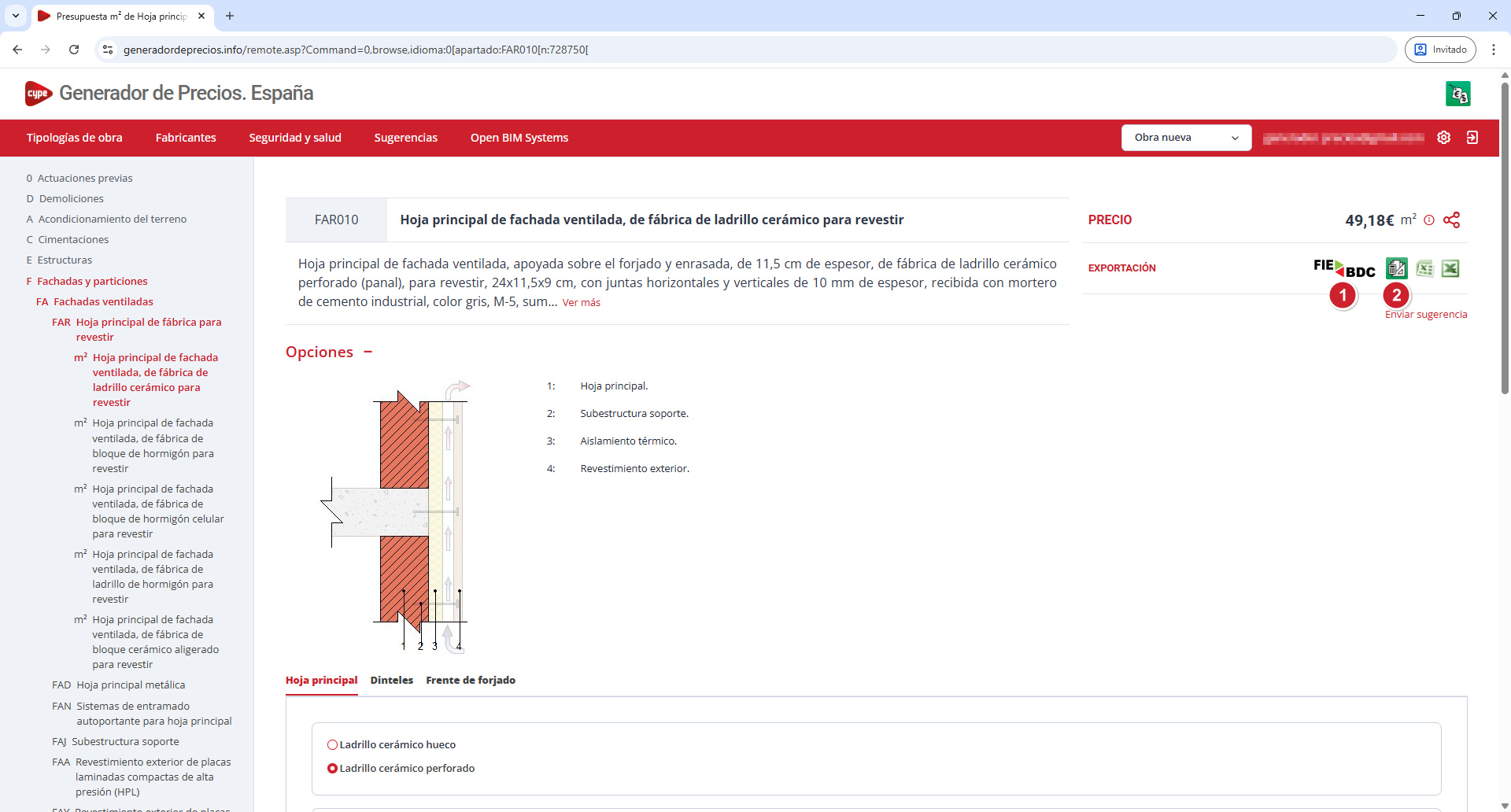Screen dimensions: 1511x812
Task: Click the FIEBDC export icon
Action: pos(1343,268)
